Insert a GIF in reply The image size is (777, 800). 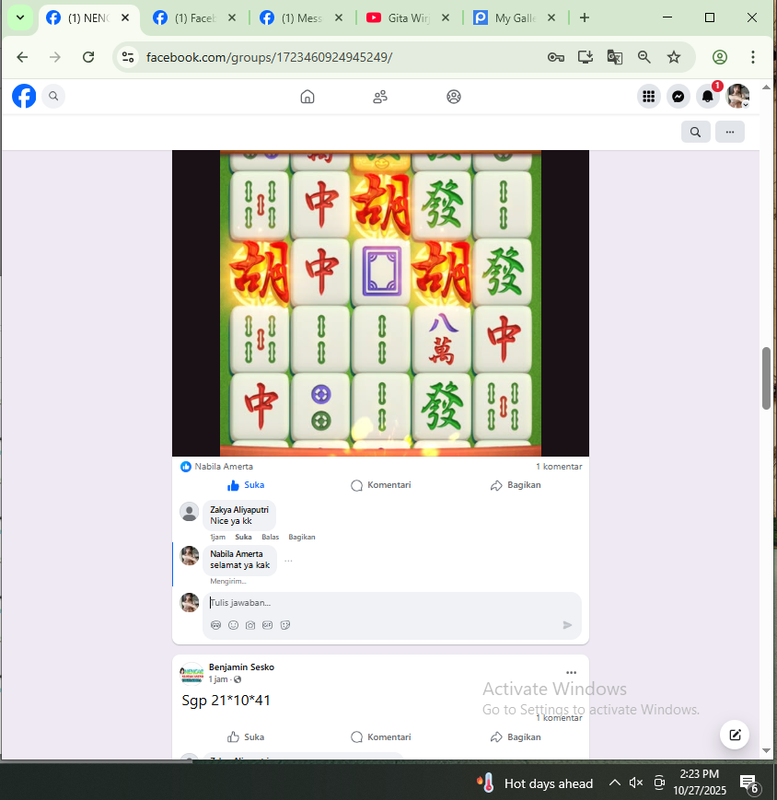point(267,625)
